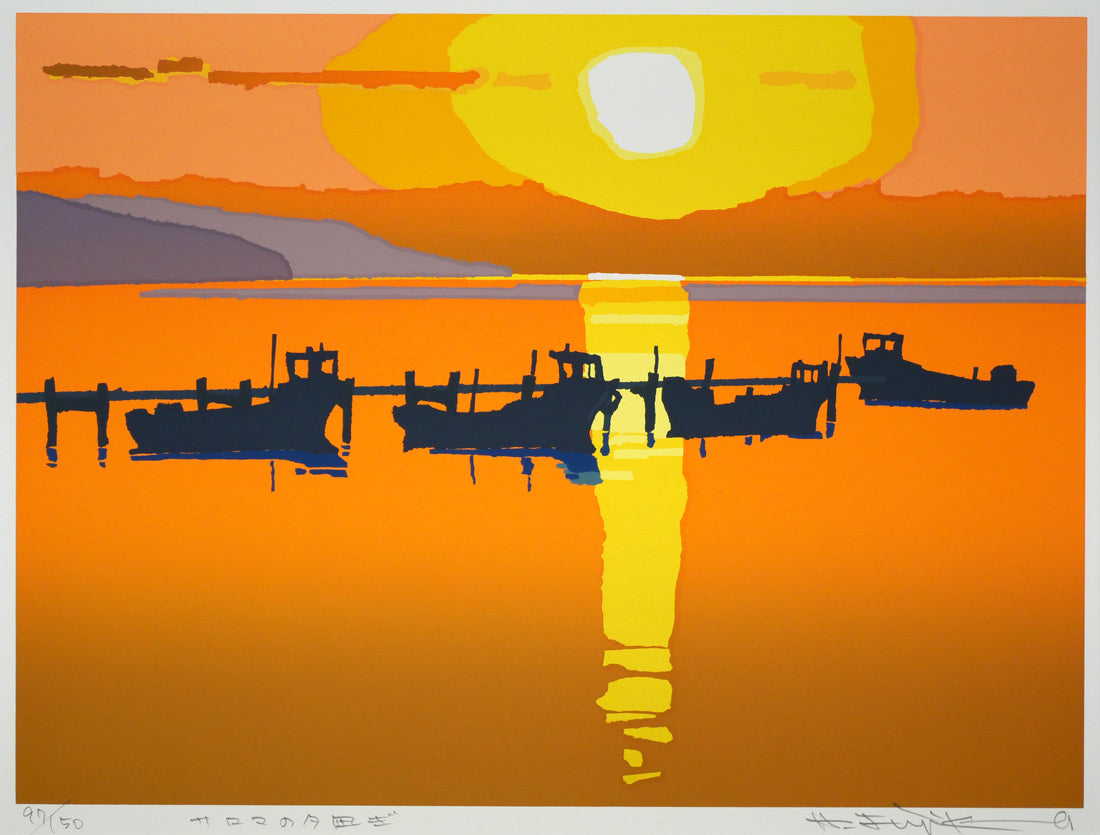Click the white sun disc

(x=642, y=102)
